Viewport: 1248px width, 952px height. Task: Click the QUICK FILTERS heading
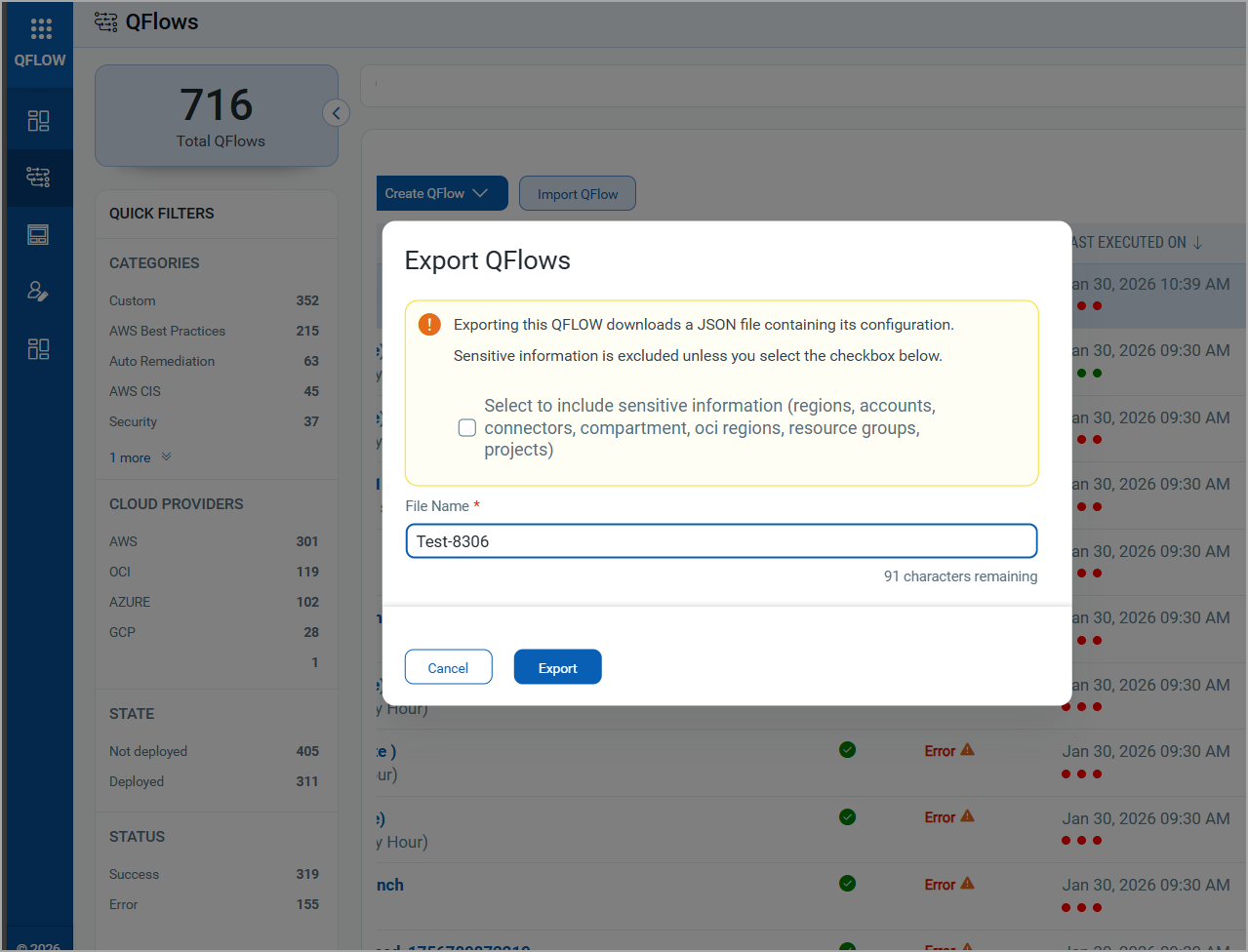pos(162,214)
